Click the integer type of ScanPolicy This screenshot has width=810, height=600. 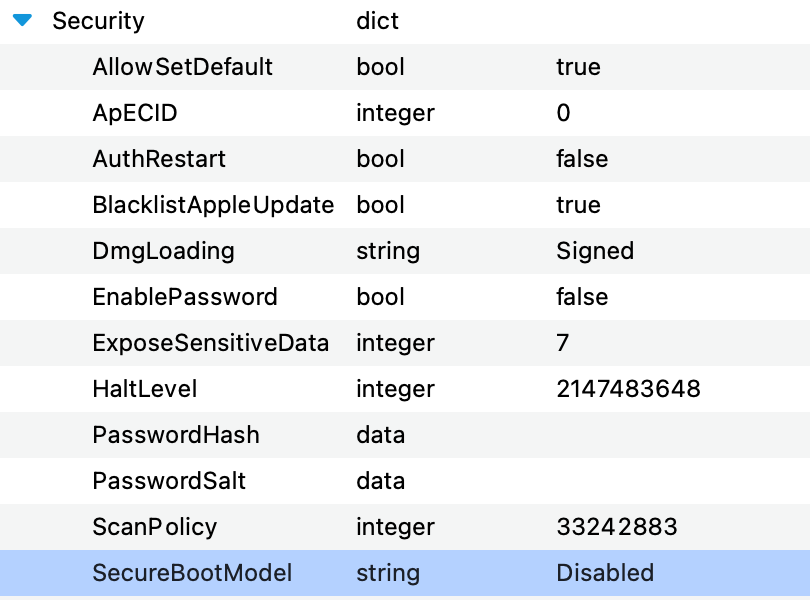click(x=395, y=528)
